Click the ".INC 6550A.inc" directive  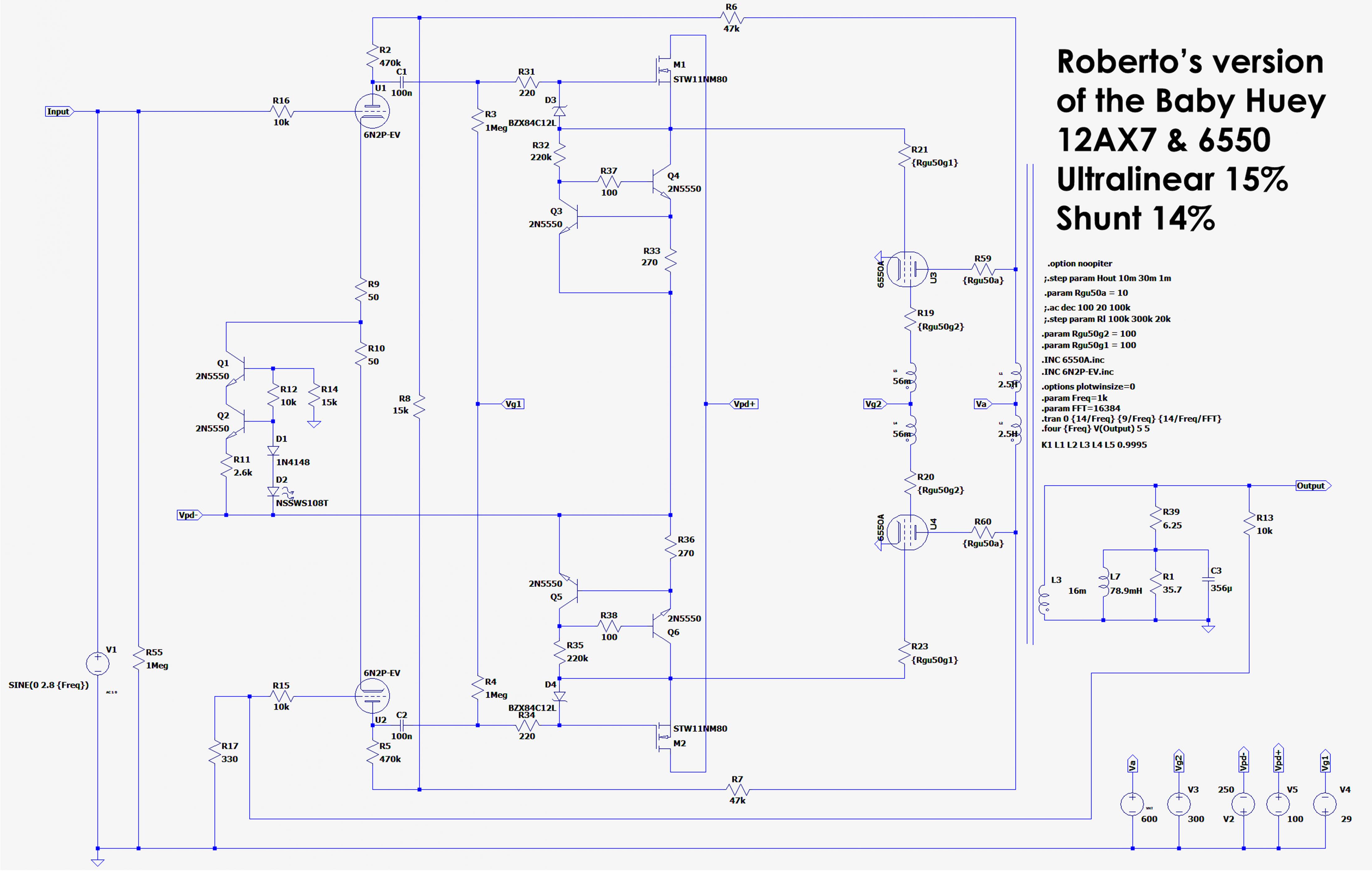point(1072,360)
